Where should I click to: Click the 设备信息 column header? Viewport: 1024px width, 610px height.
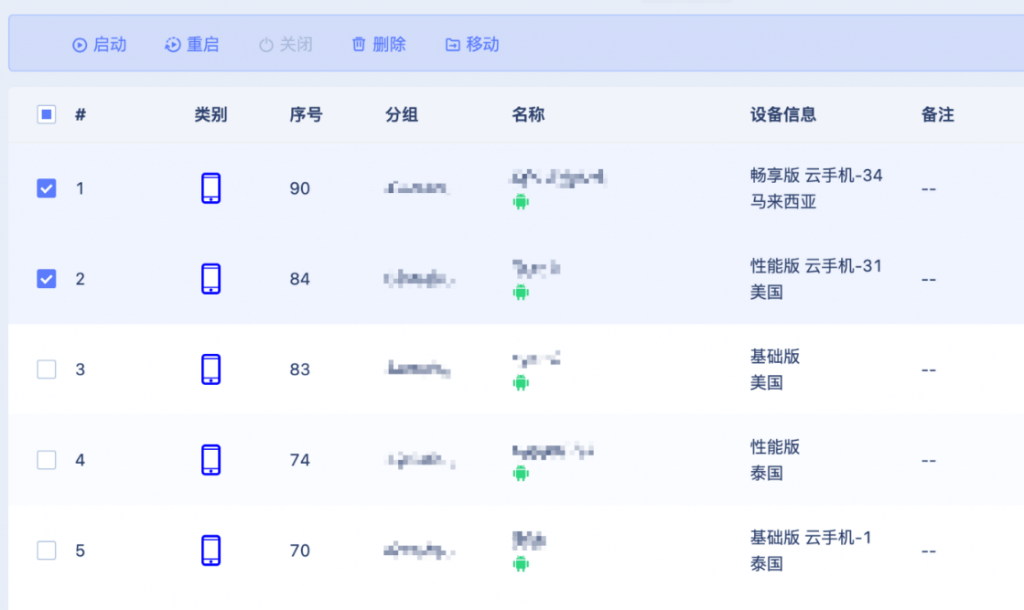783,114
